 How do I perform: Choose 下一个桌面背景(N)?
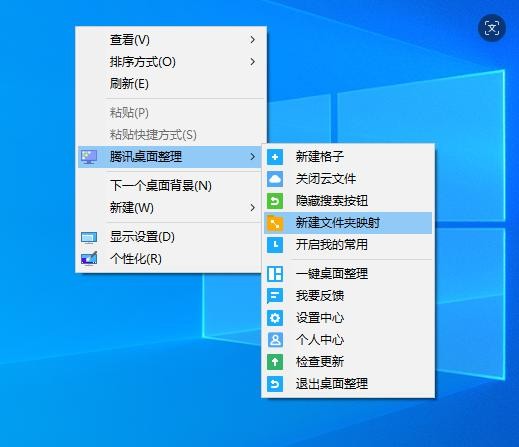point(171,186)
